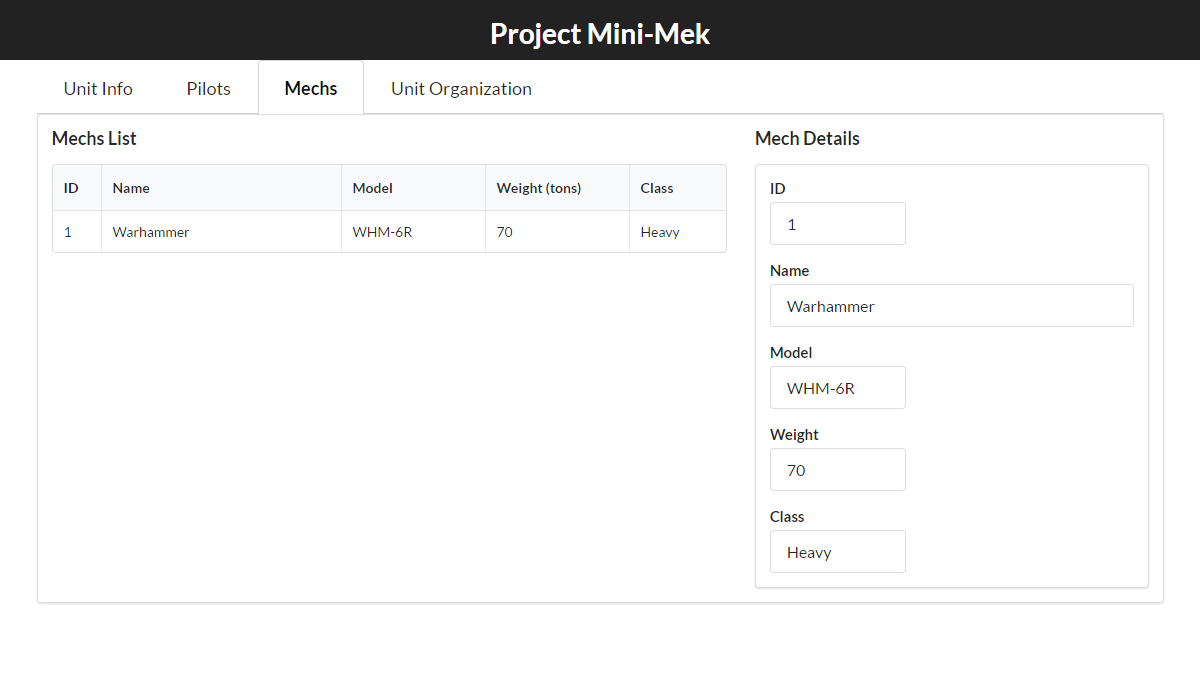Click the ID input field in Mech Details

click(838, 224)
